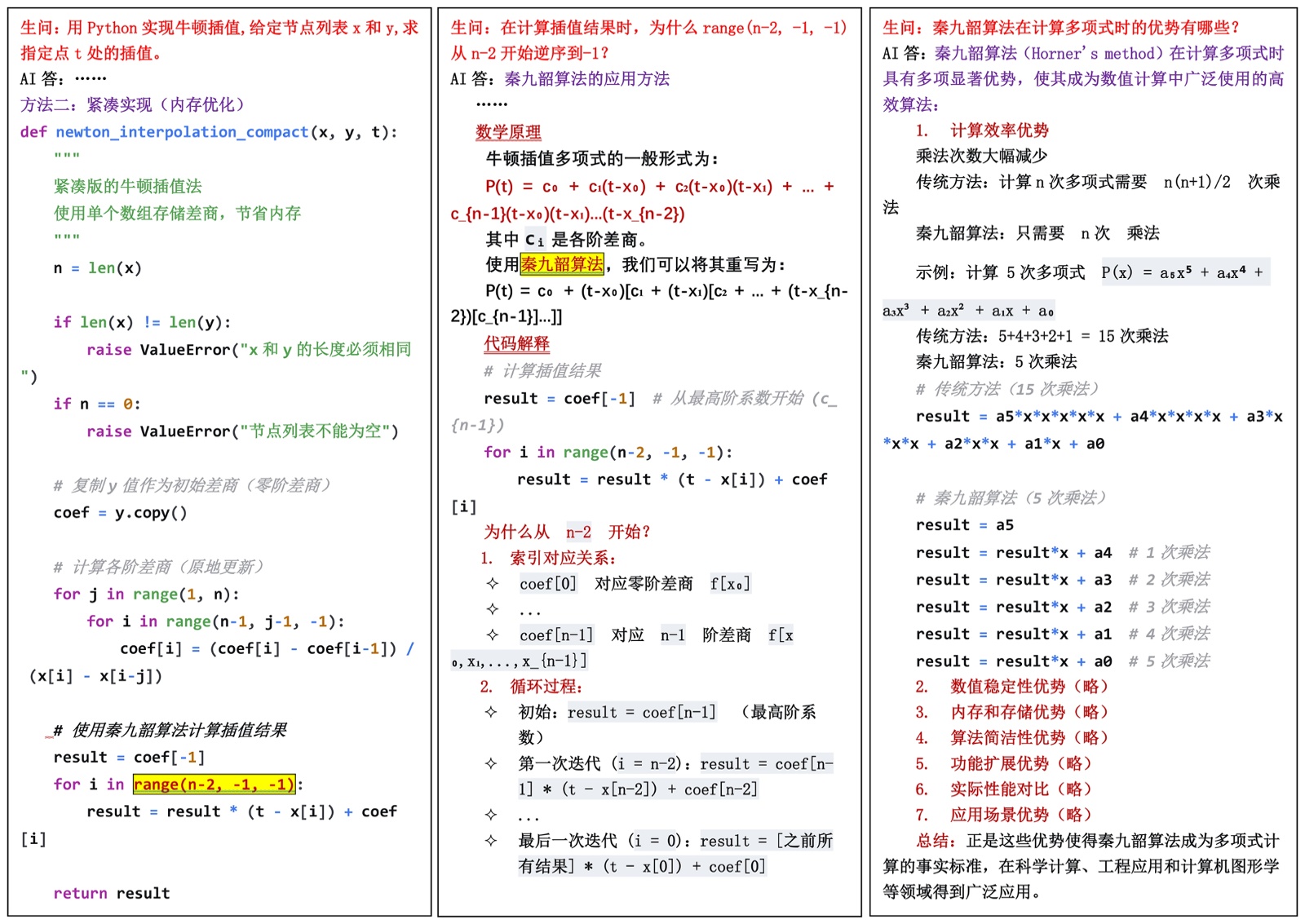This screenshot has width=1305, height=924.
Task: Click the "coef = y.copy()" code line
Action: (x=120, y=513)
